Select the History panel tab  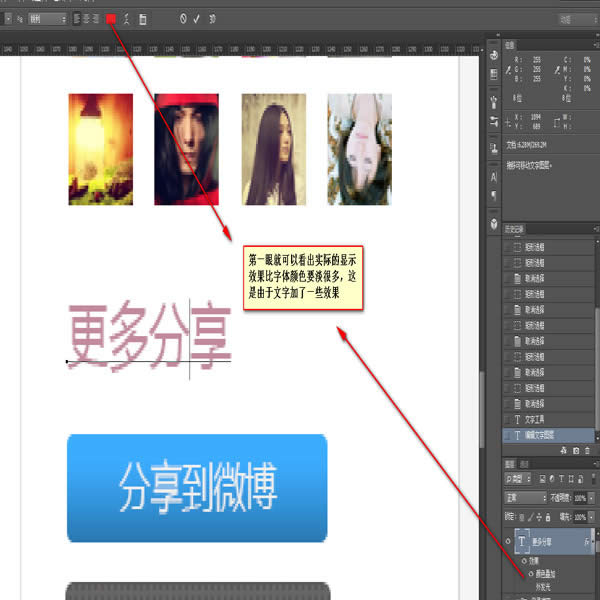click(514, 229)
